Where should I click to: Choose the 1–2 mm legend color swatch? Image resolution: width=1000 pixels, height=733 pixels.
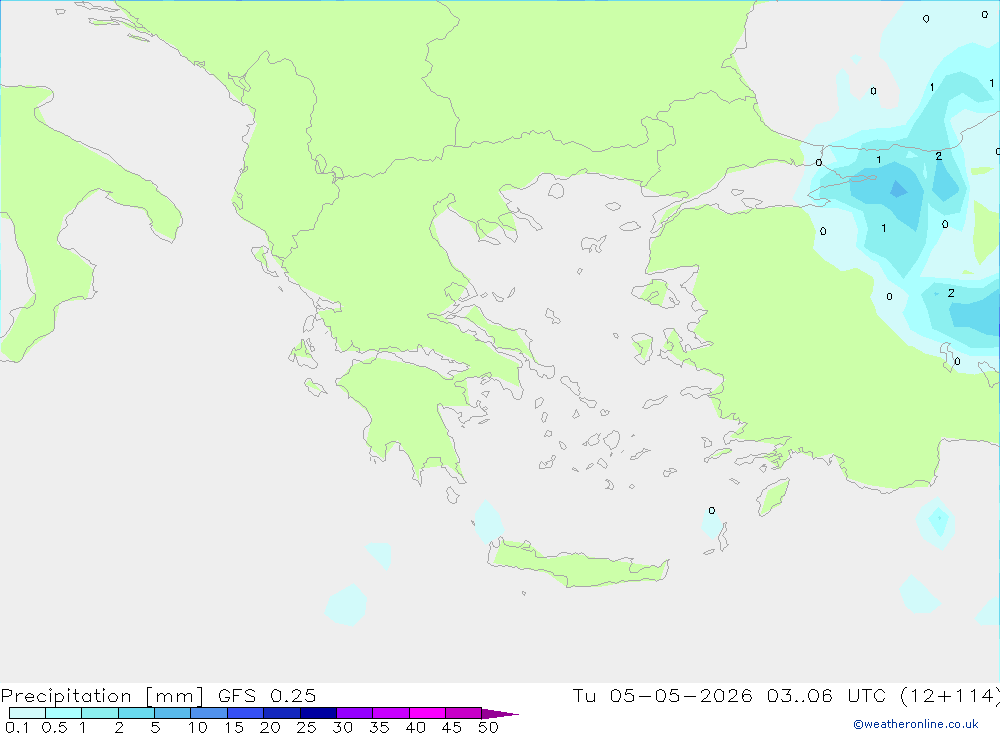[x=100, y=713]
